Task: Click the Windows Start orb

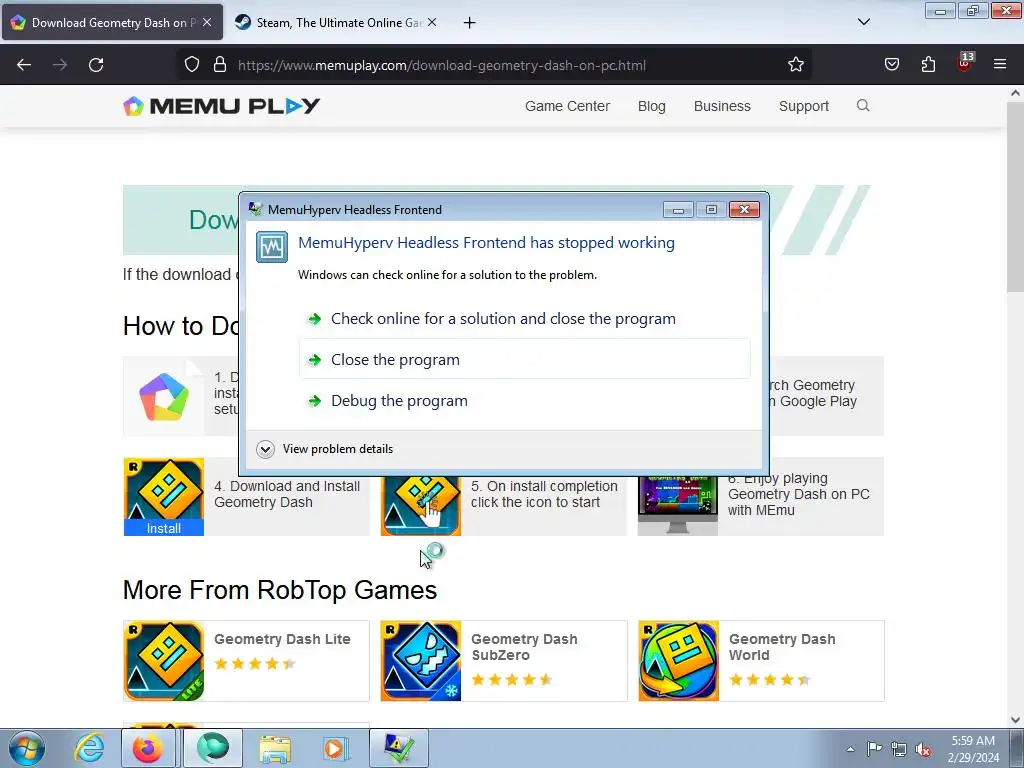Action: point(27,748)
